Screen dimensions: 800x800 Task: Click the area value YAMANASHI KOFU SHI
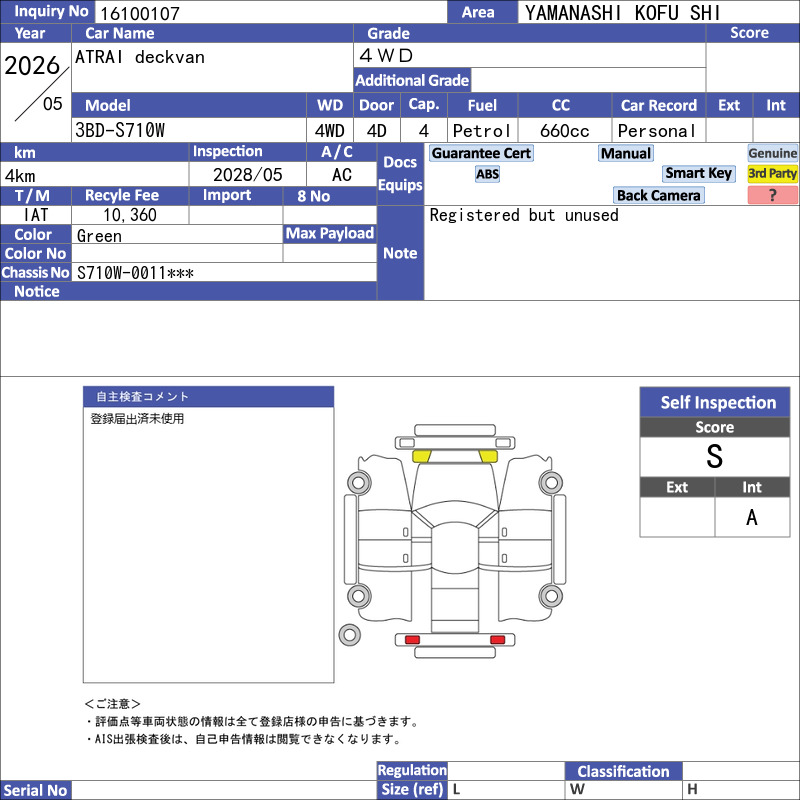[622, 13]
